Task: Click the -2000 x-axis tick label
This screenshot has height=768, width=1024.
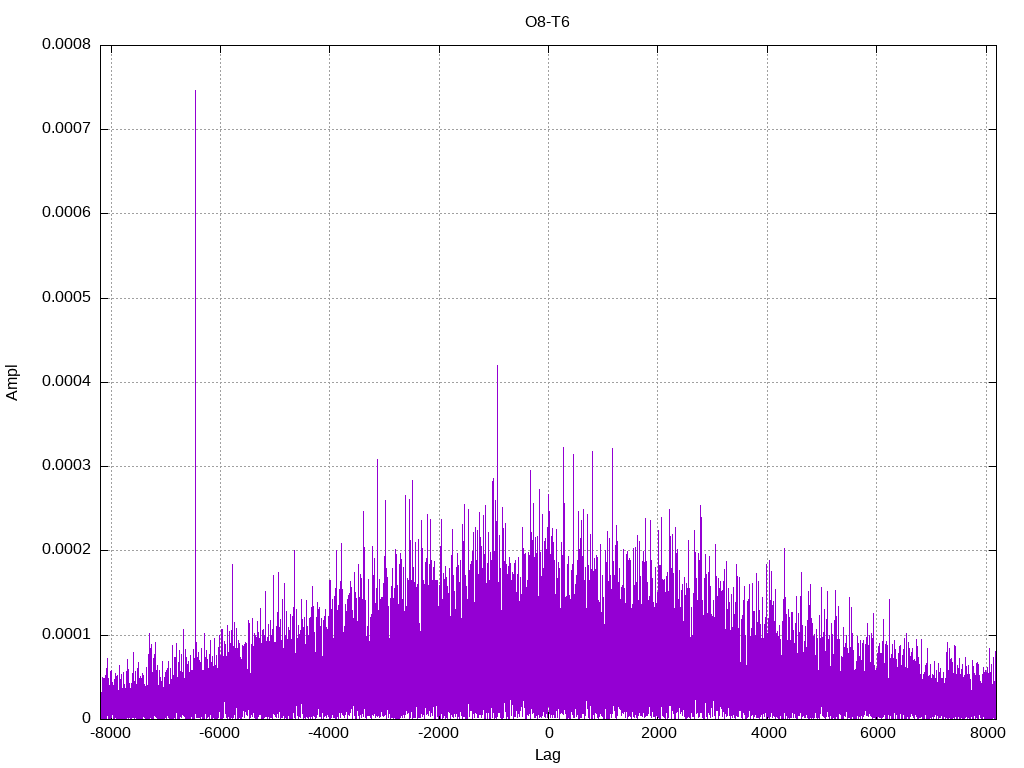Action: tap(438, 733)
